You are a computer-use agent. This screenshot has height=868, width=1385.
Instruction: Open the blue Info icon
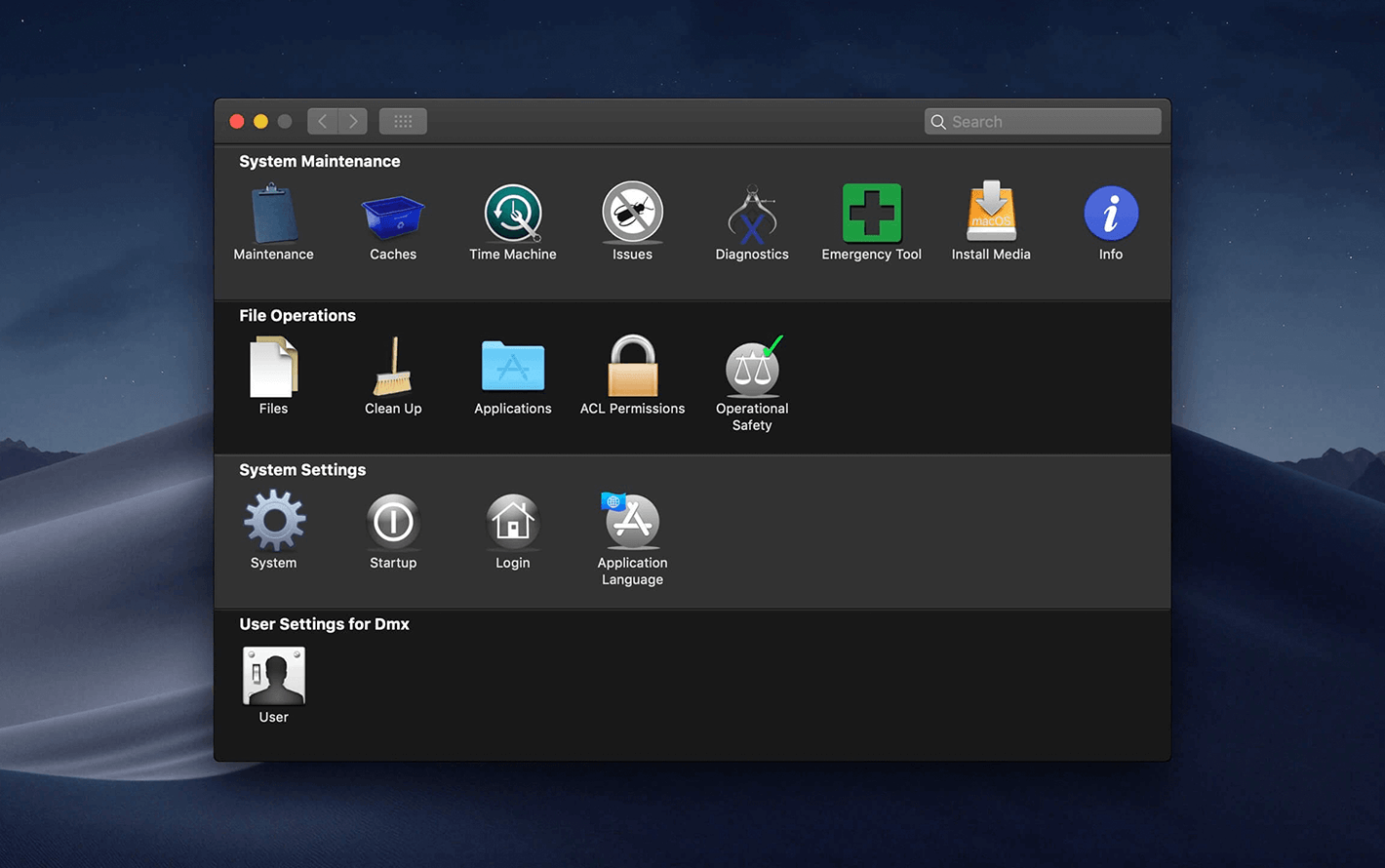1111,214
